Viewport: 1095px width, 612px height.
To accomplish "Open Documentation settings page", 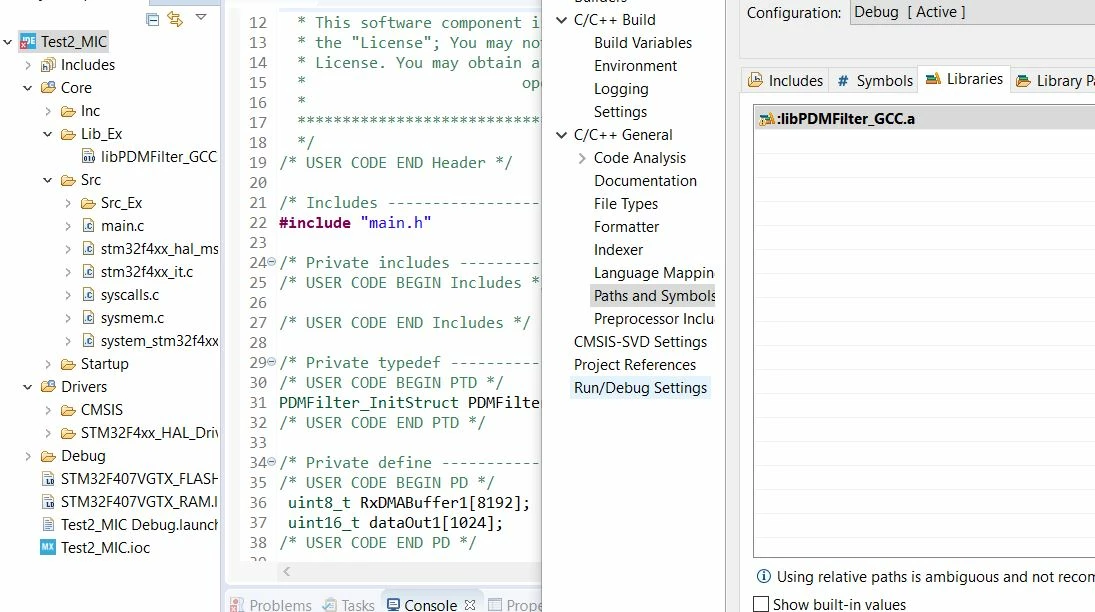I will [x=645, y=181].
